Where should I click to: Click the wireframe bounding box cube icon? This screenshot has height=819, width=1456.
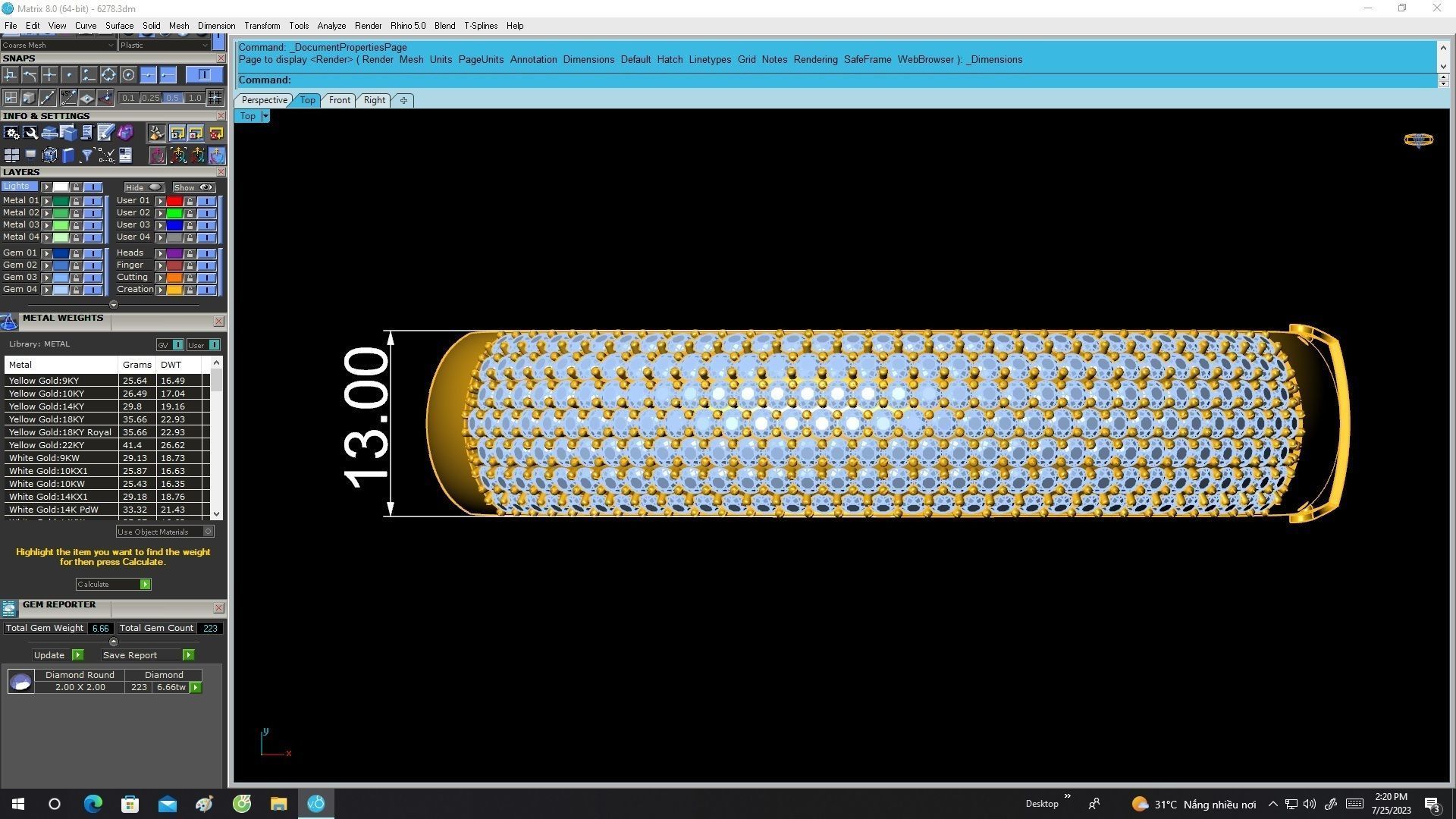50,155
